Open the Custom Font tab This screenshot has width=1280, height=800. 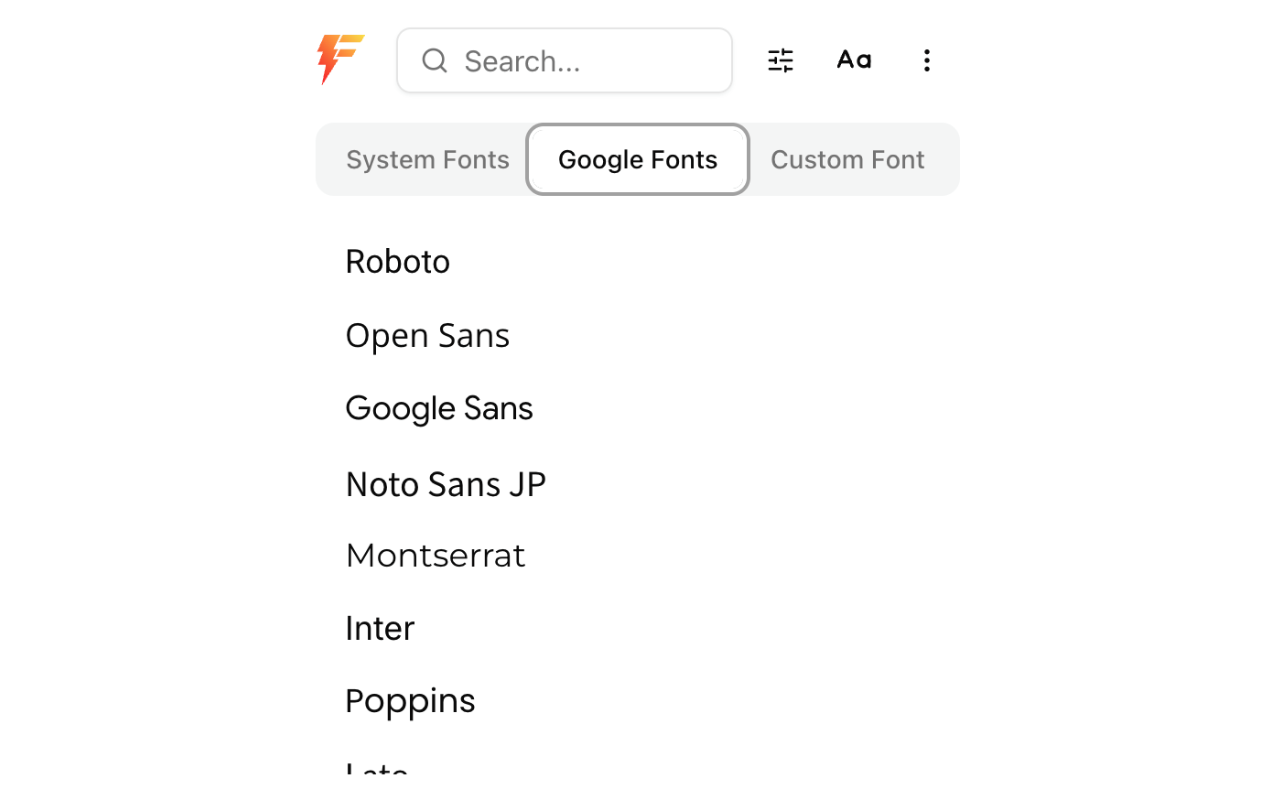[847, 160]
